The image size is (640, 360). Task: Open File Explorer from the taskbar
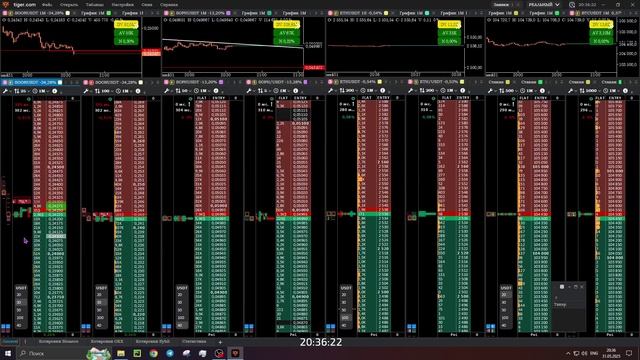point(121,353)
